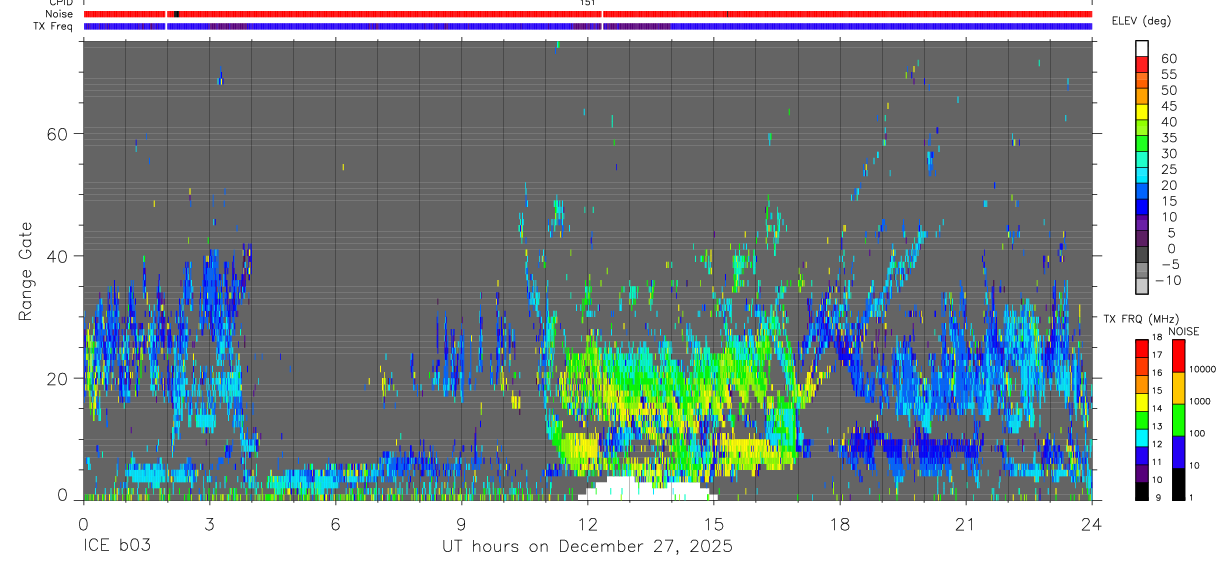1228x567 pixels.
Task: Click the red swatch in NOISE colorbar
Action: (1179, 356)
